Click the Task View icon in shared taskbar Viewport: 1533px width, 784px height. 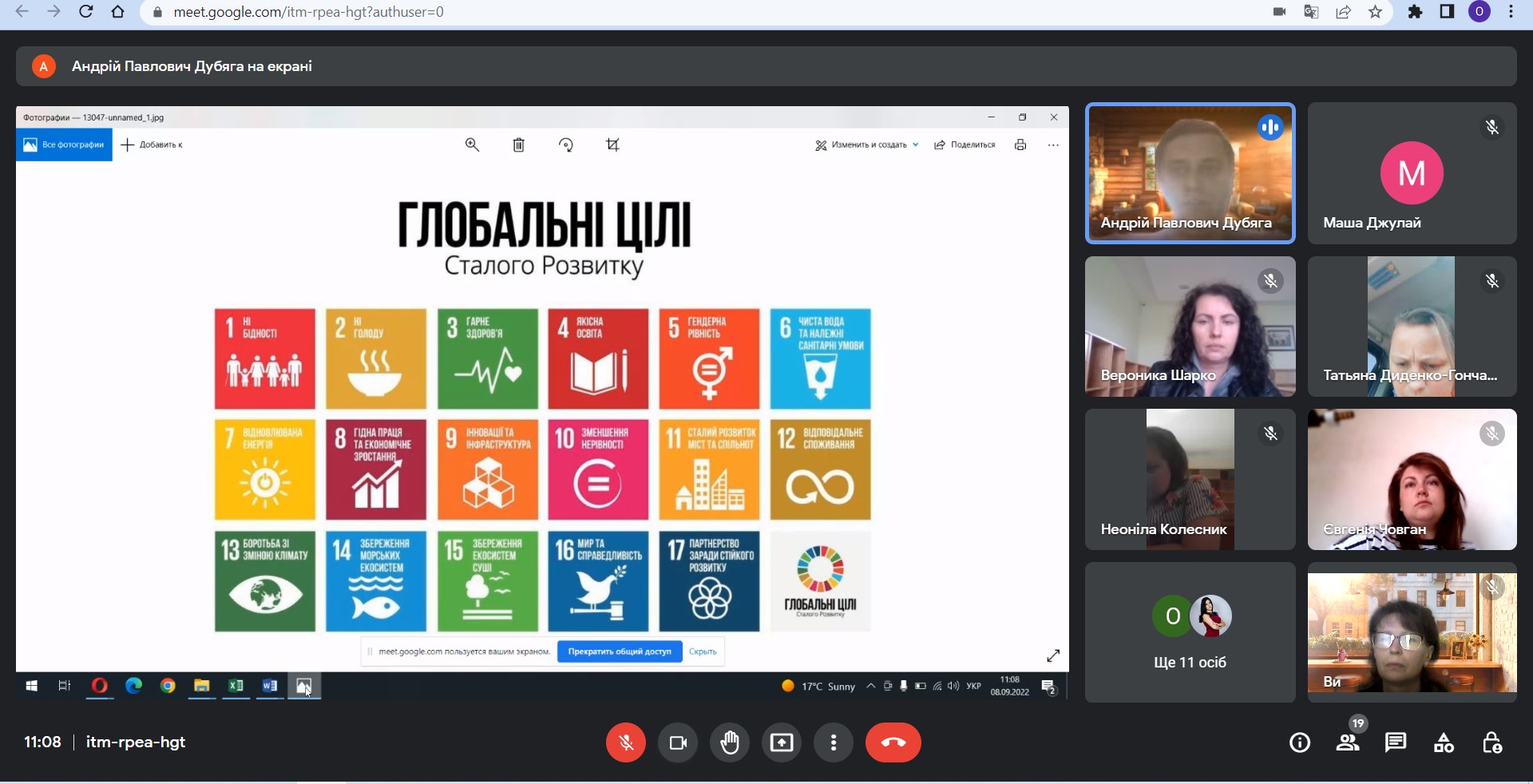coord(65,686)
